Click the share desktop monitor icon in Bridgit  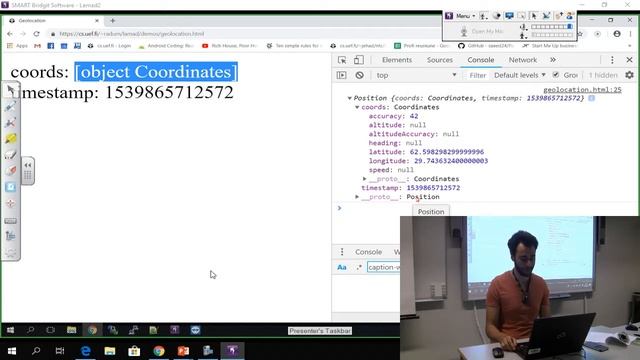pyautogui.click(x=509, y=16)
